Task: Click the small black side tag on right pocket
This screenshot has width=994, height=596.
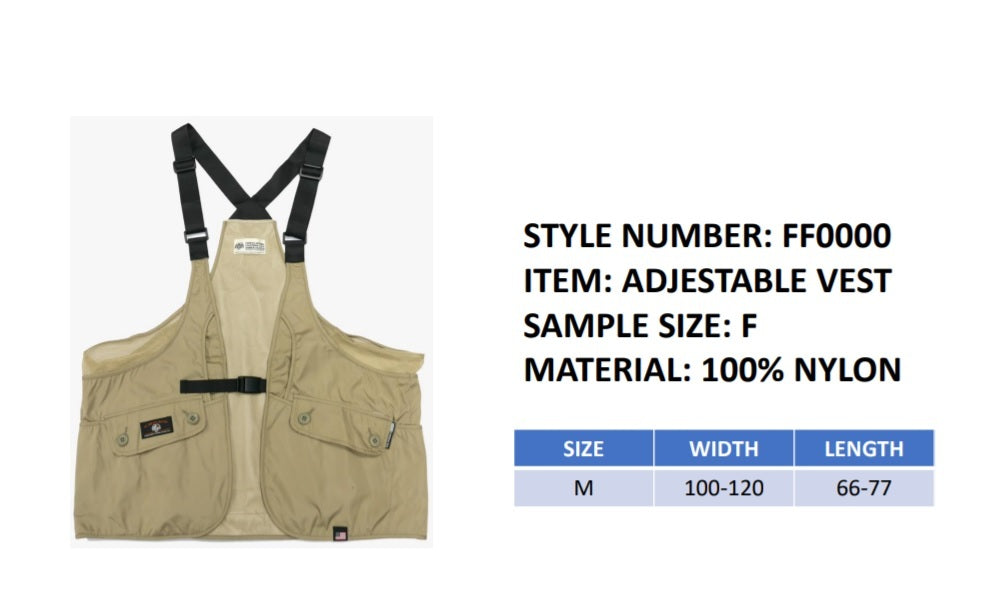Action: (390, 434)
